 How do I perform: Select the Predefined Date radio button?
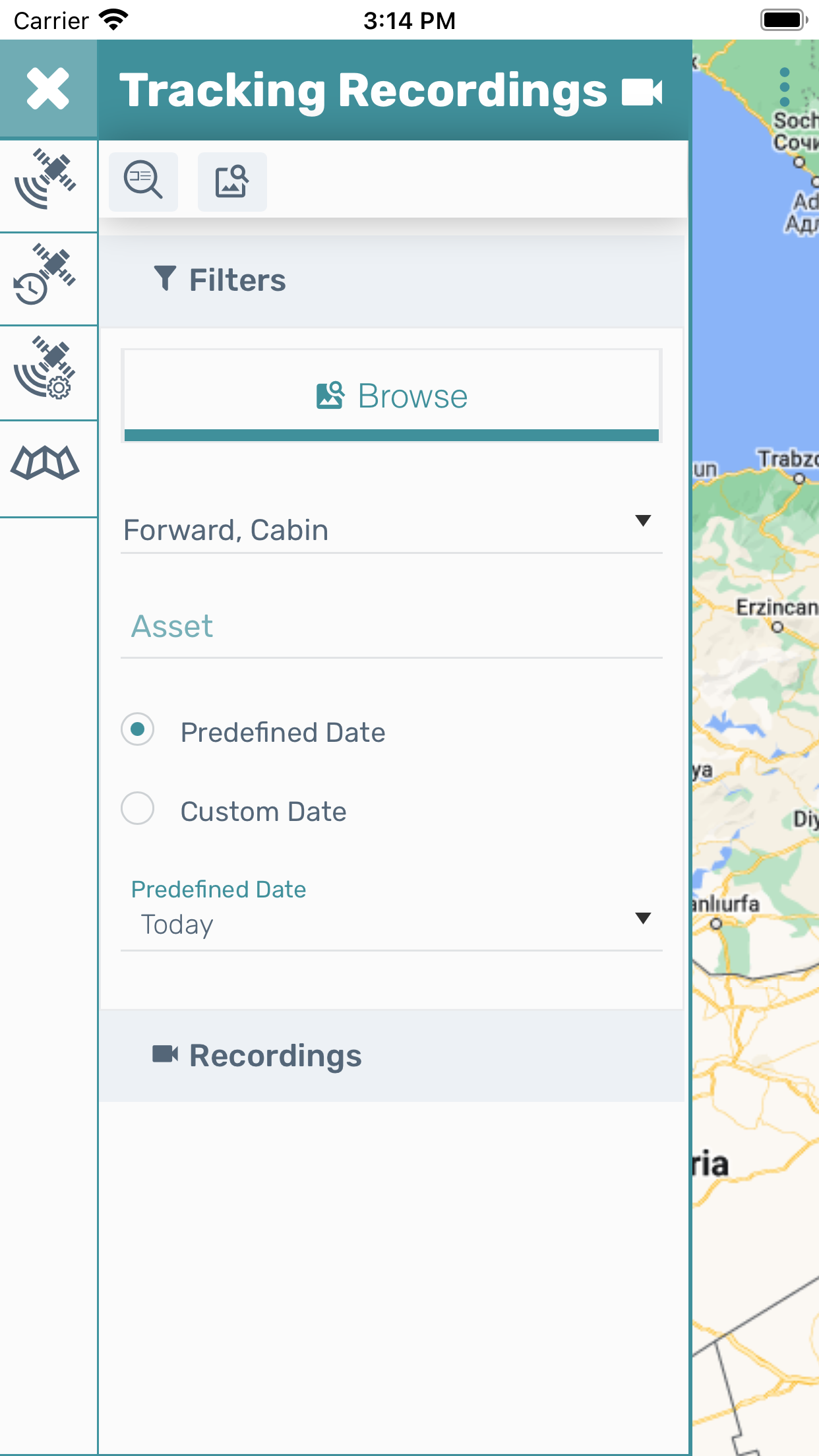pos(138,729)
